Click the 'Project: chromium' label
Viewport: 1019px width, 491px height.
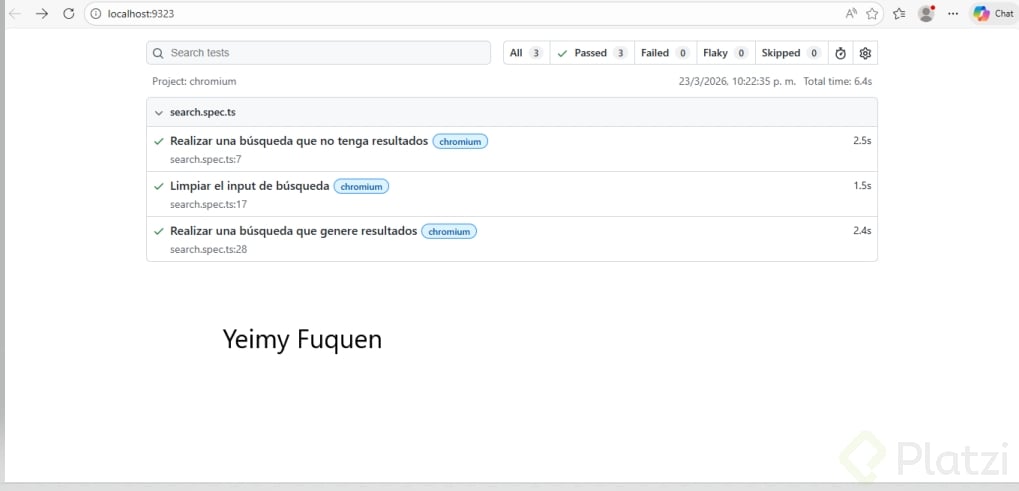(194, 81)
